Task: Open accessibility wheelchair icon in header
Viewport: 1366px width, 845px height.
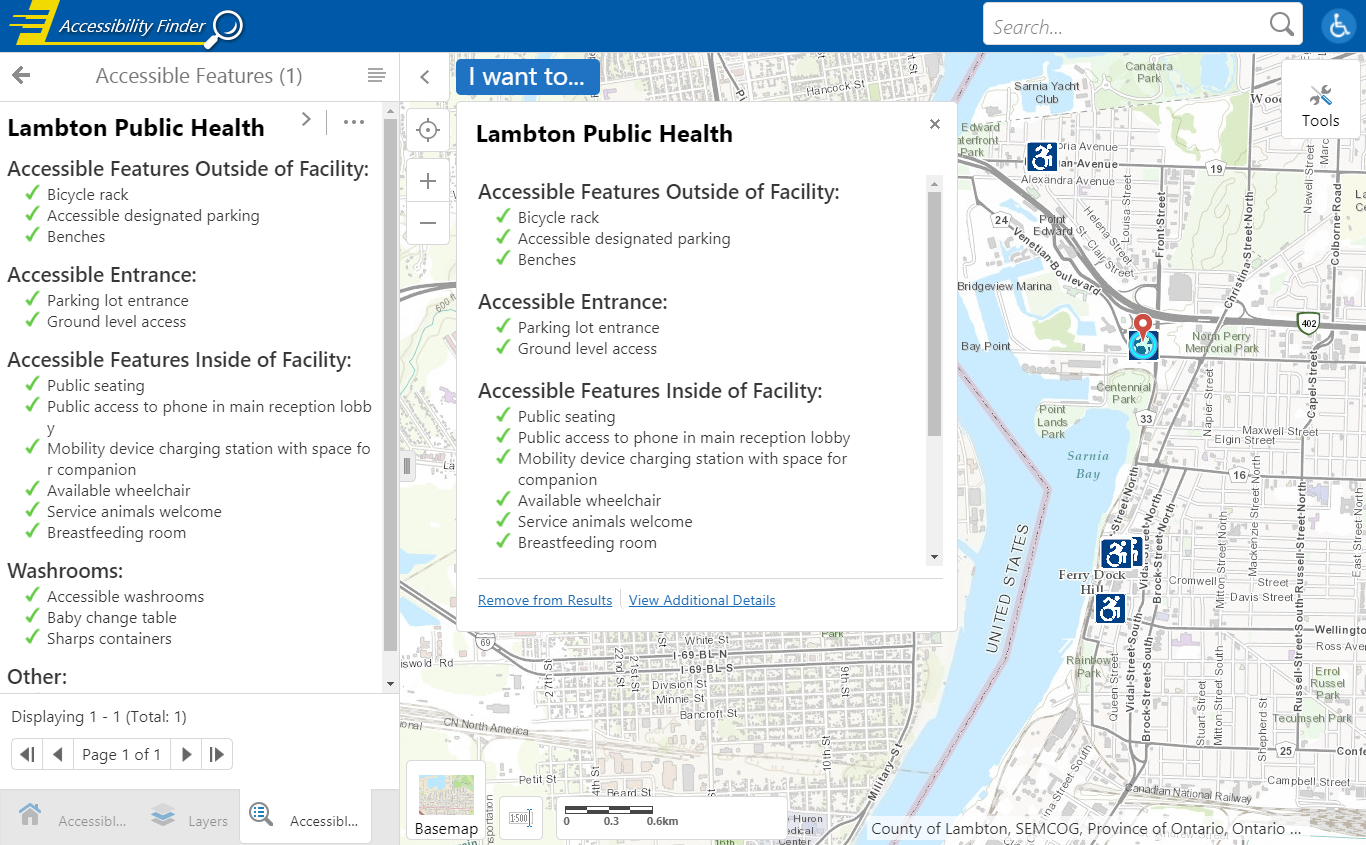Action: click(1338, 26)
